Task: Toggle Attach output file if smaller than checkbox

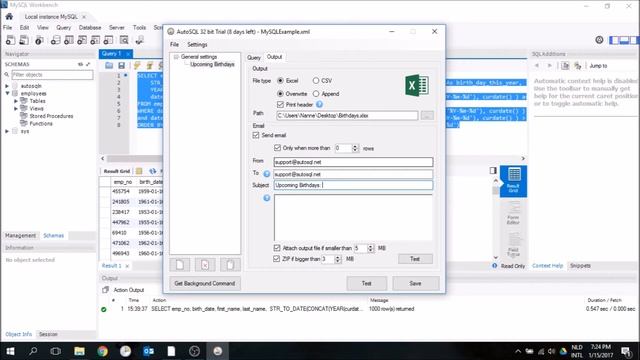Action: click(x=277, y=248)
